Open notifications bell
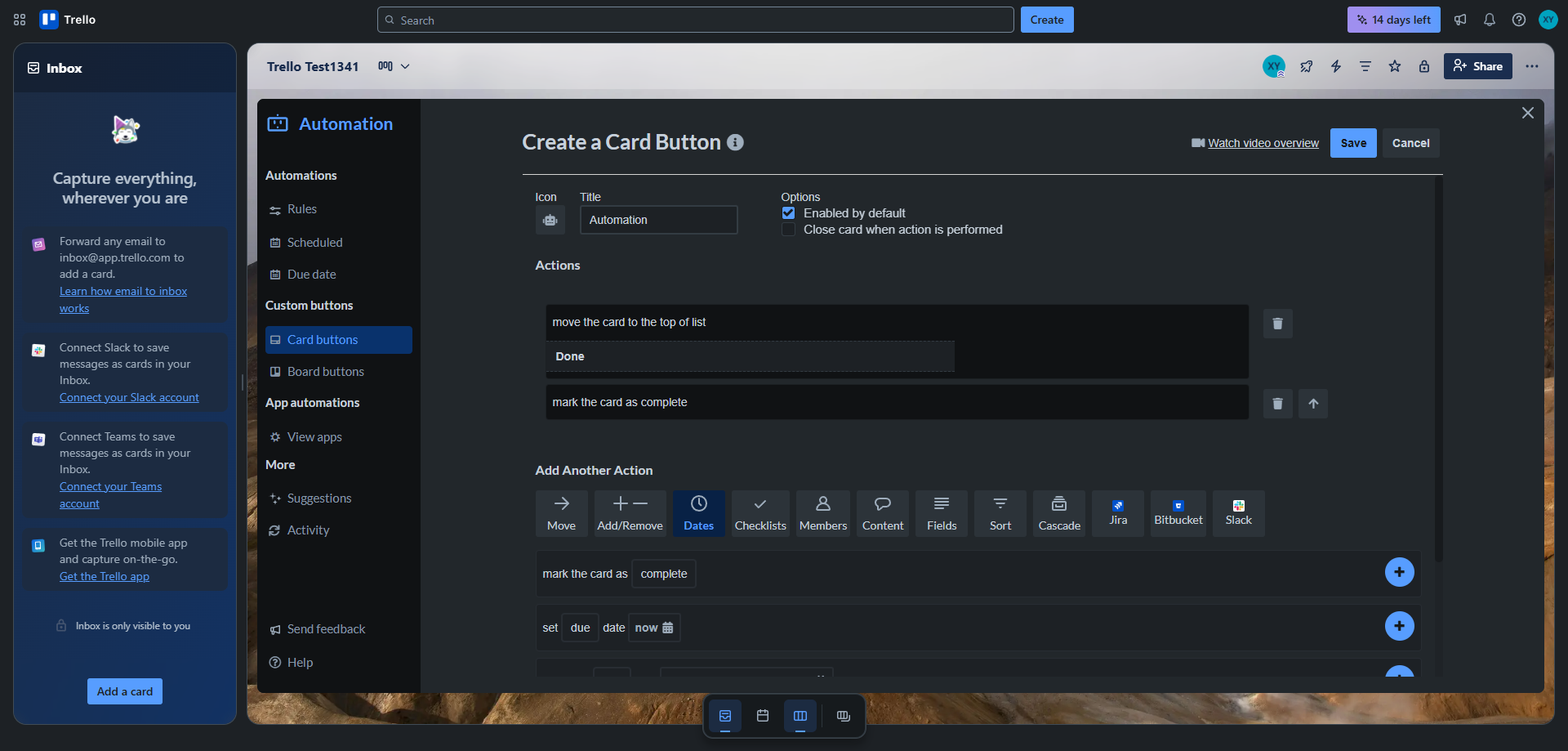The width and height of the screenshot is (1568, 751). coord(1490,20)
